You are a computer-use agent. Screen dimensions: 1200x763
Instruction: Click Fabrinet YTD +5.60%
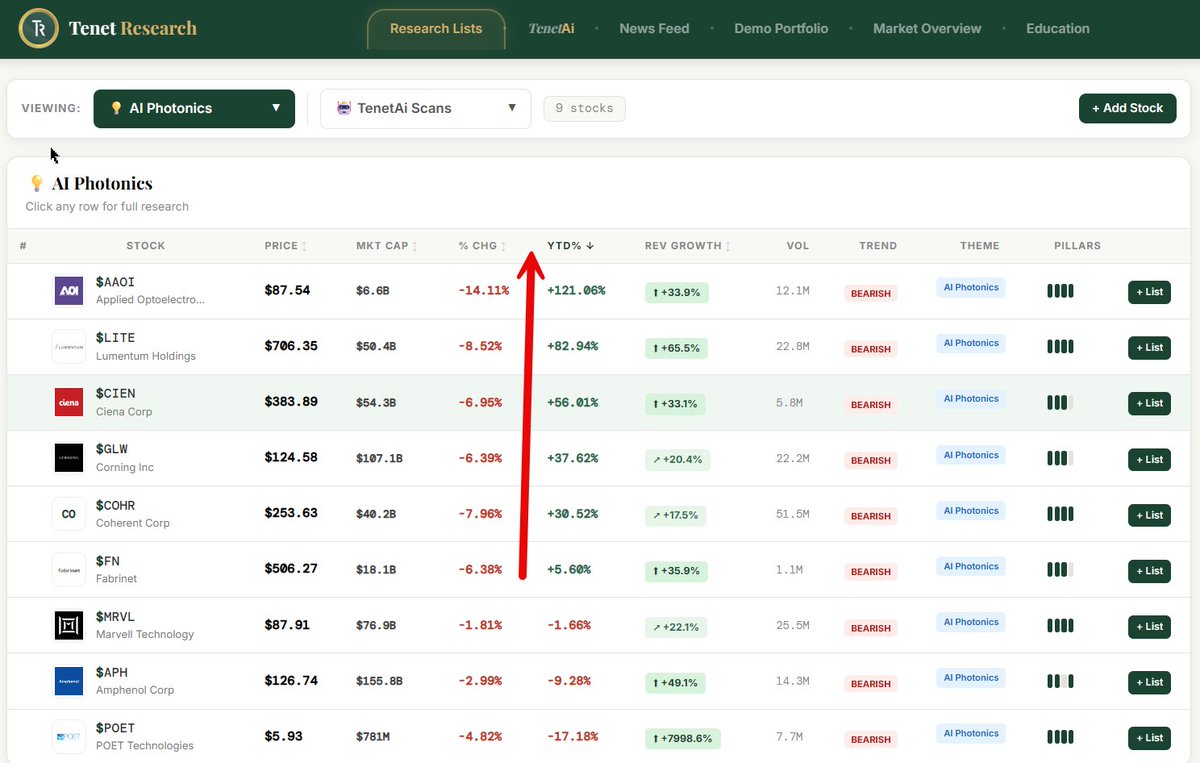pos(571,570)
